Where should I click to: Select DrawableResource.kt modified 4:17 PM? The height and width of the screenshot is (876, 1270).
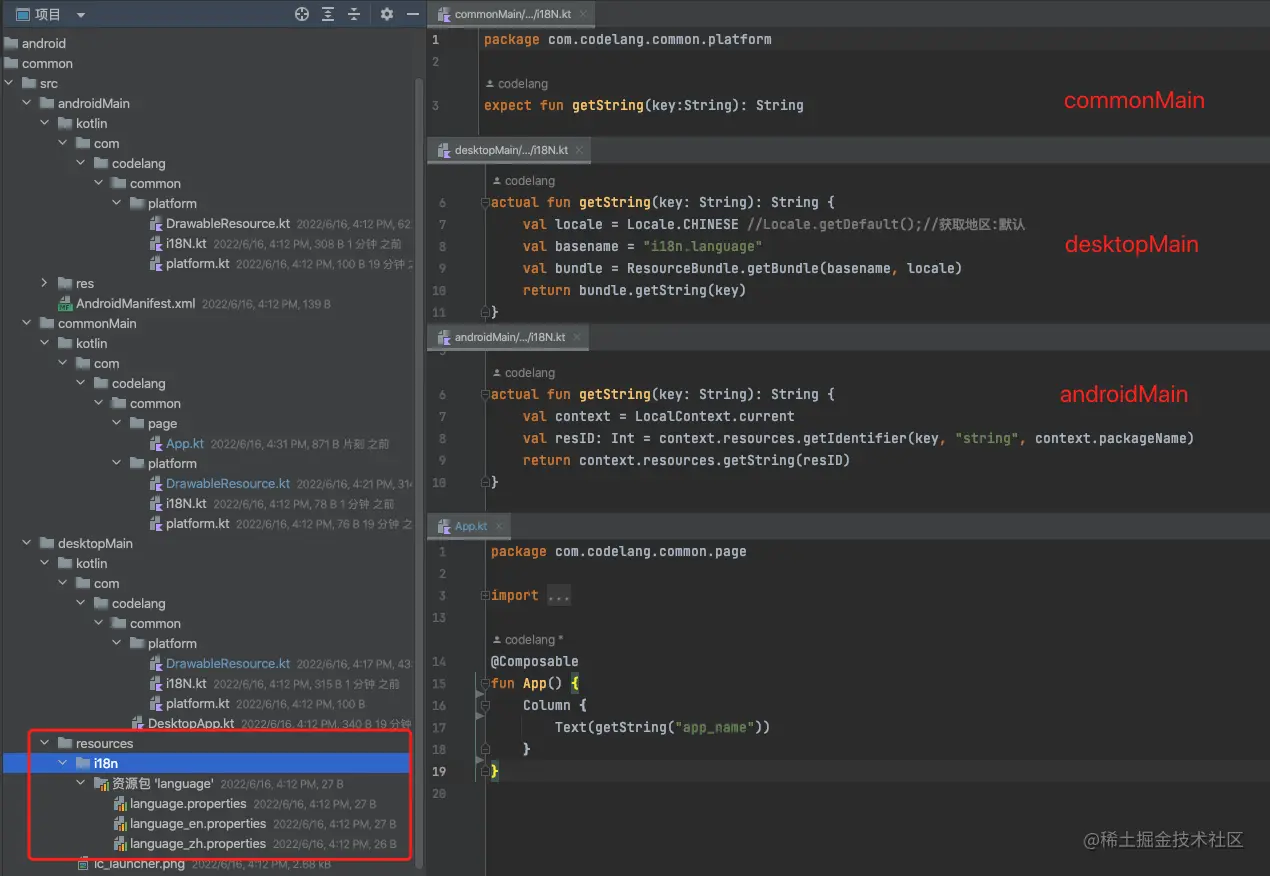(x=228, y=664)
